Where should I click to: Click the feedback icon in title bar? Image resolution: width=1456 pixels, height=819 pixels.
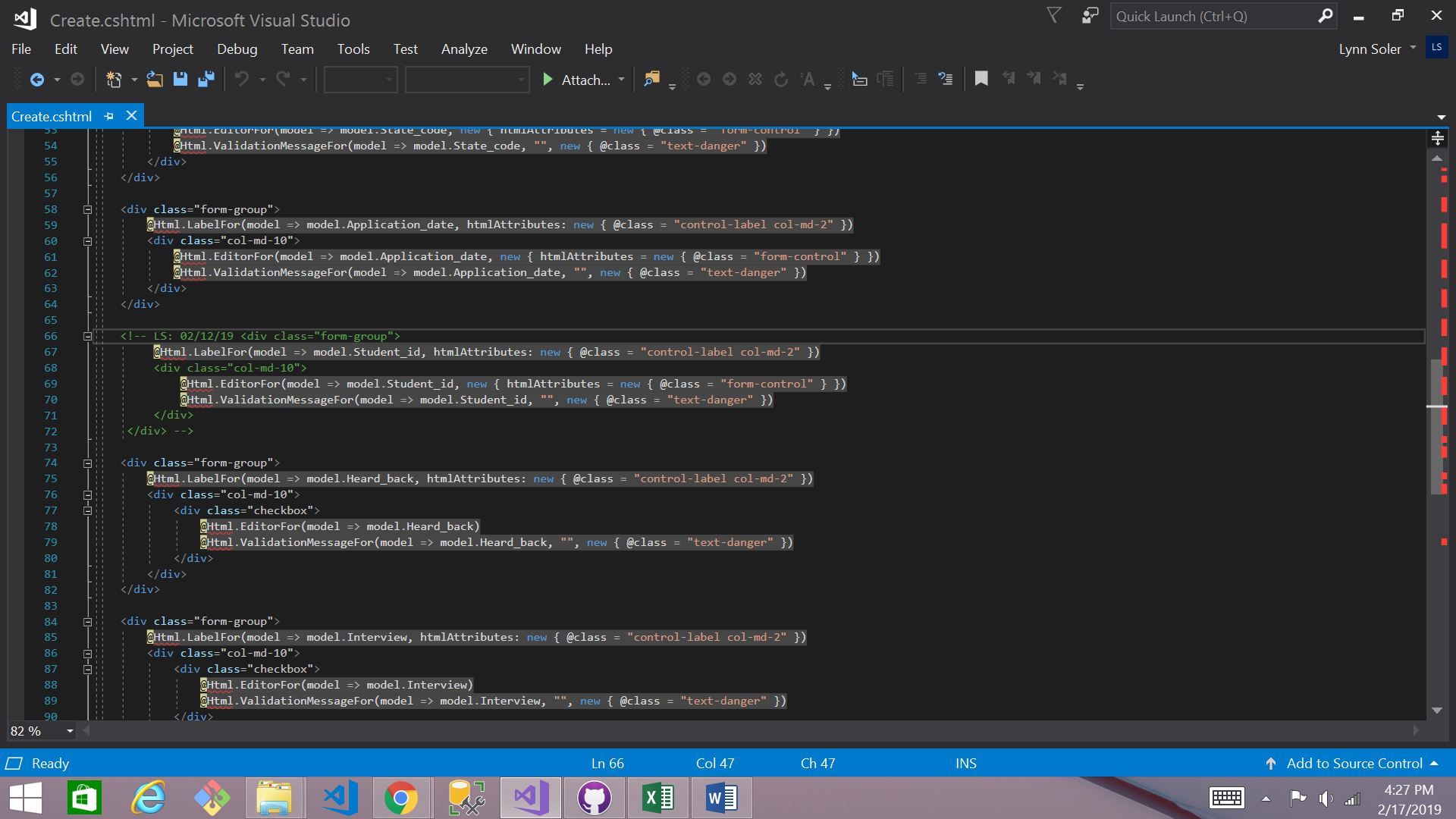[x=1090, y=16]
